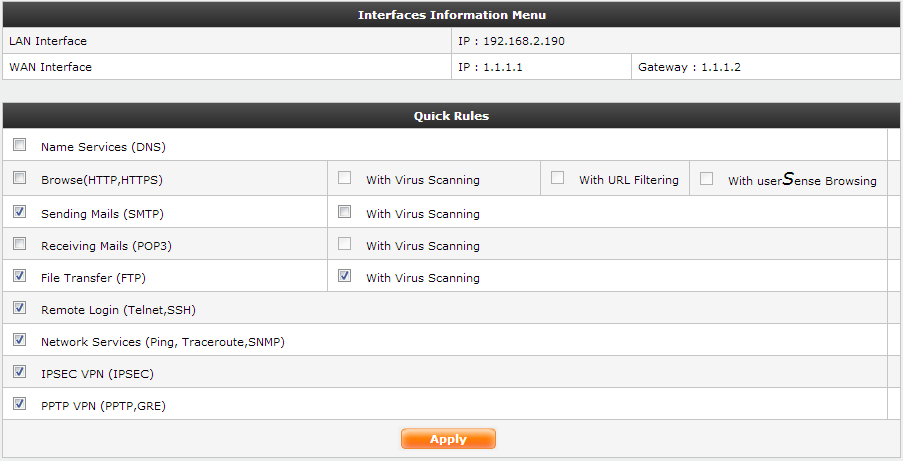Uncheck Sending Mails (SMTP) rule
903x461 pixels.
[x=20, y=212]
